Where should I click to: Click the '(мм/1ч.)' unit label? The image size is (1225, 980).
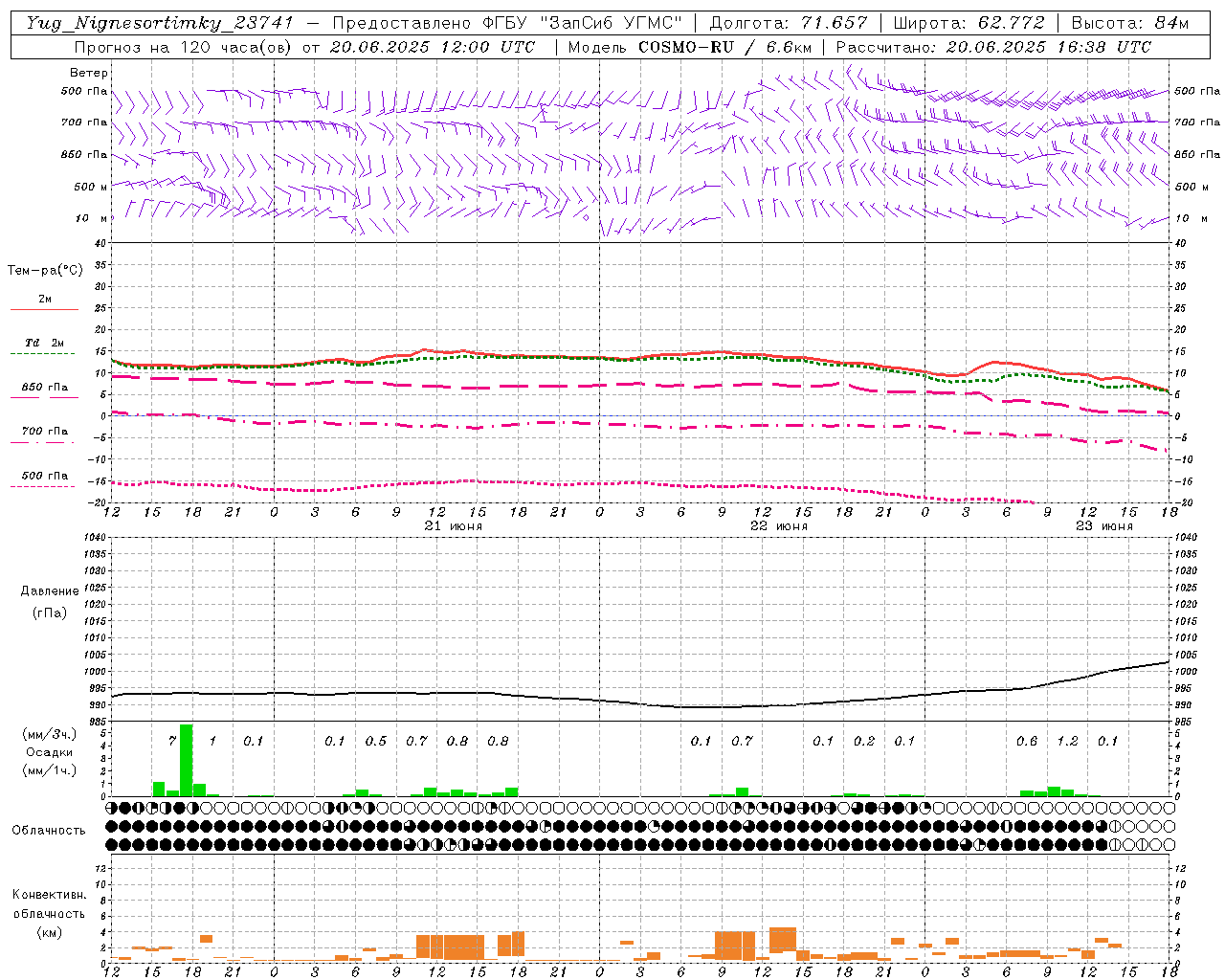pos(50,770)
